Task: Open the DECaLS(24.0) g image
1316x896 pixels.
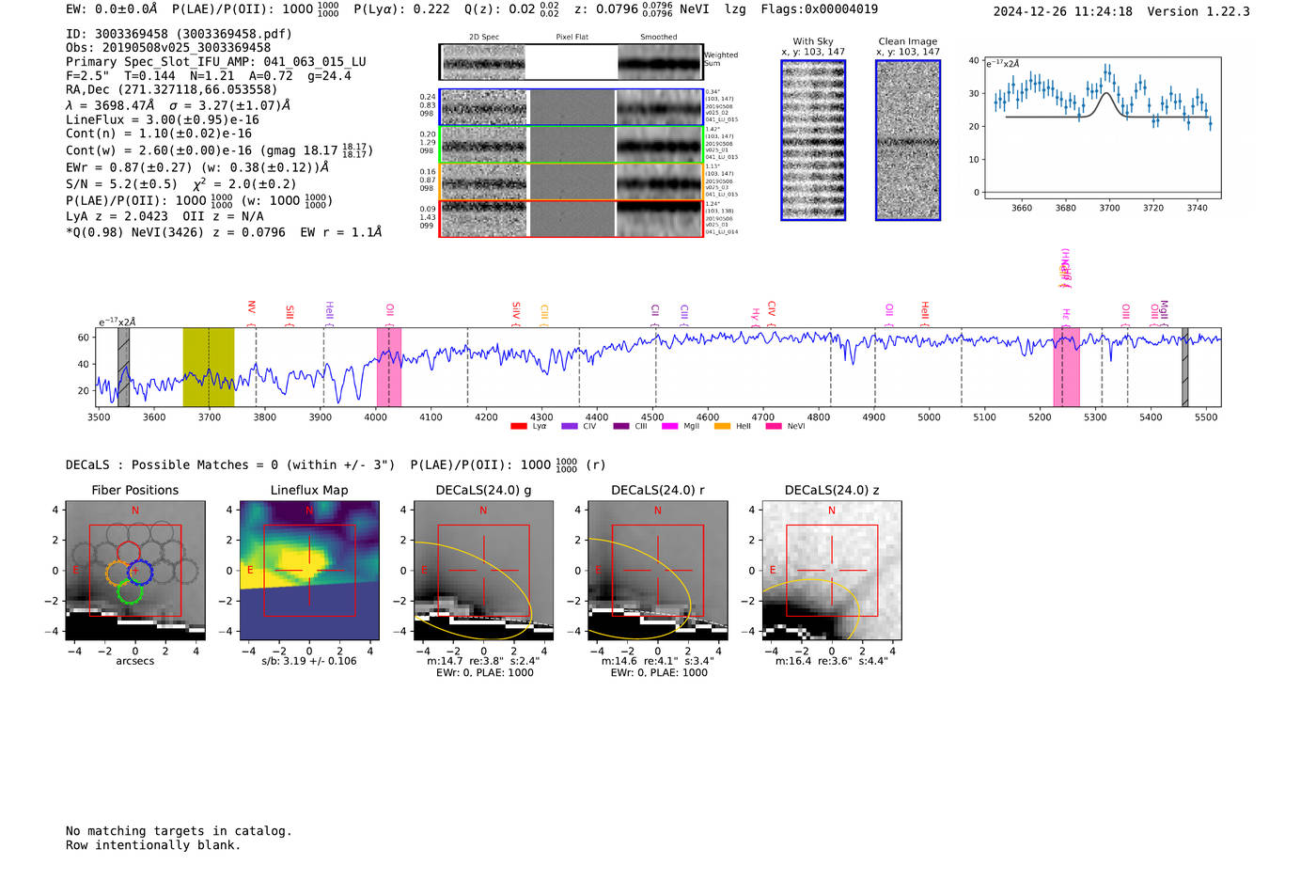Action: click(483, 571)
